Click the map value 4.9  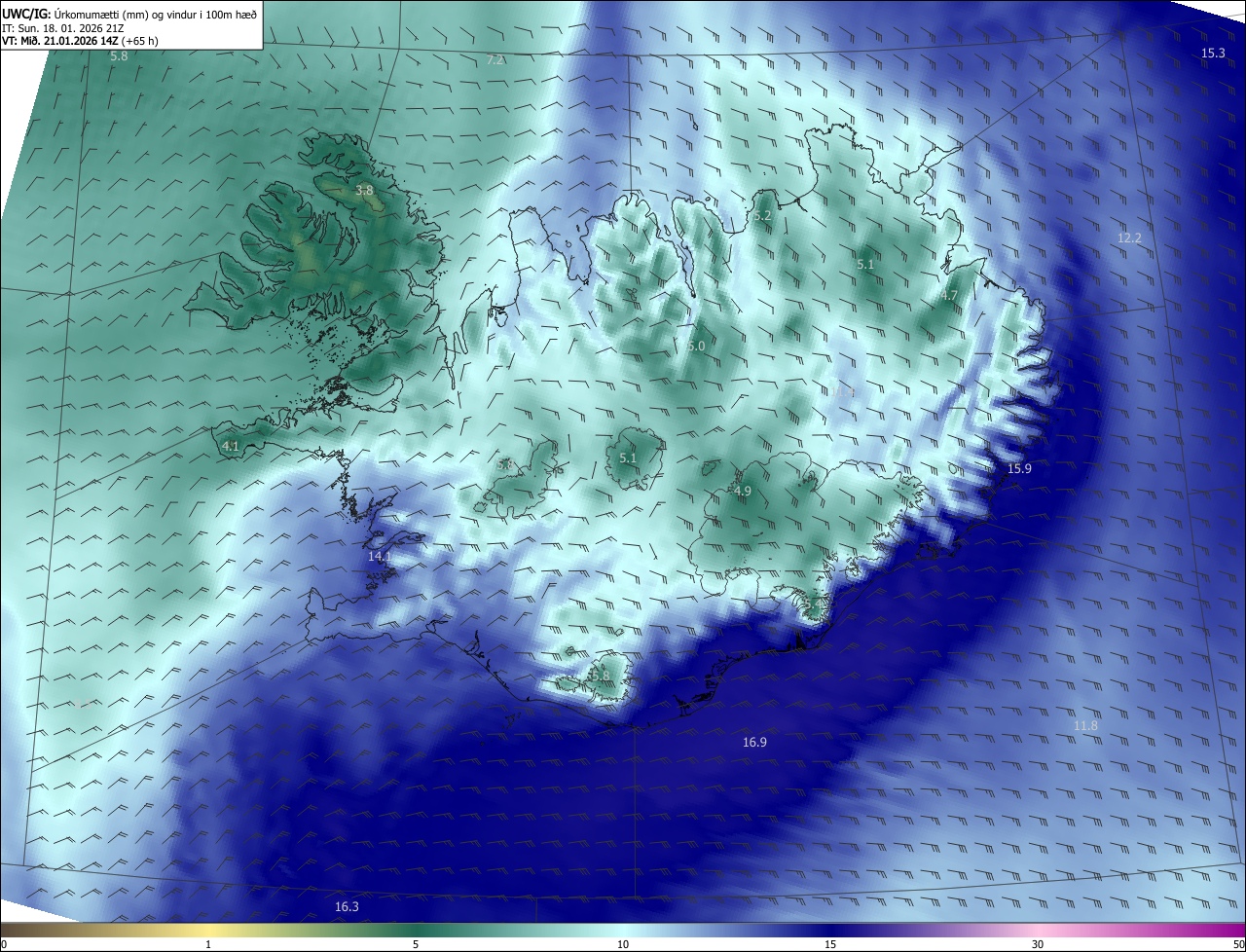[743, 492]
